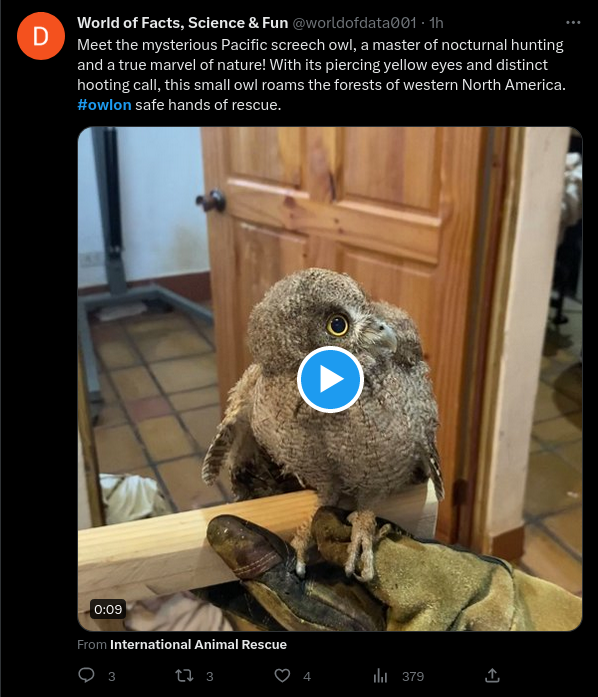Click the repost arrows icon

pos(184,676)
